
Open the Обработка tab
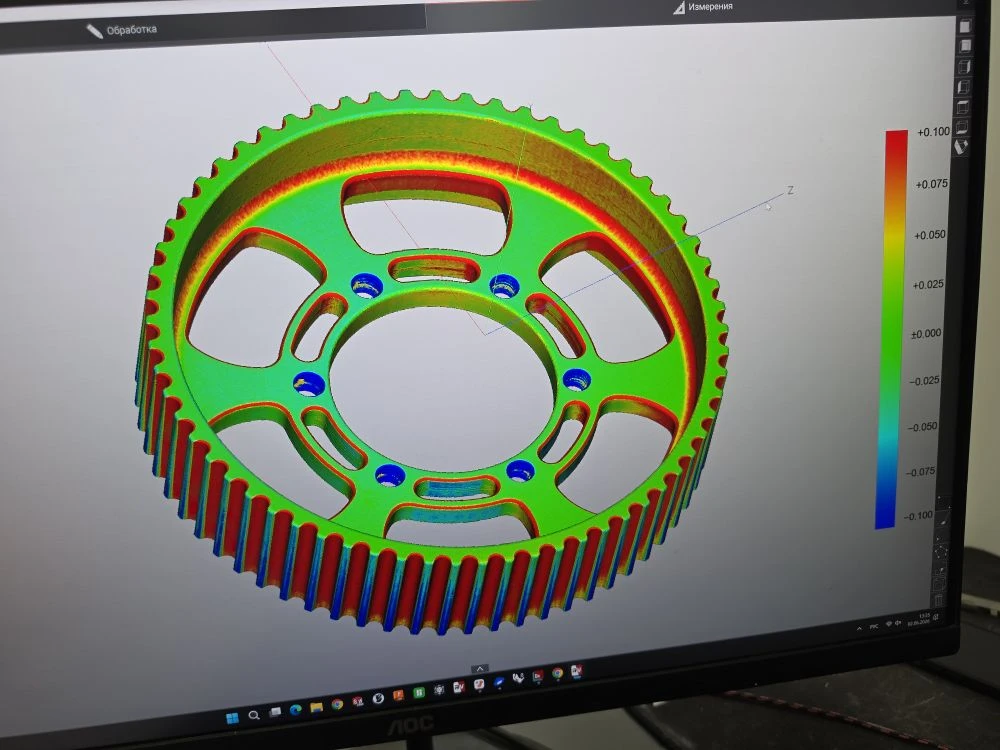[x=122, y=30]
